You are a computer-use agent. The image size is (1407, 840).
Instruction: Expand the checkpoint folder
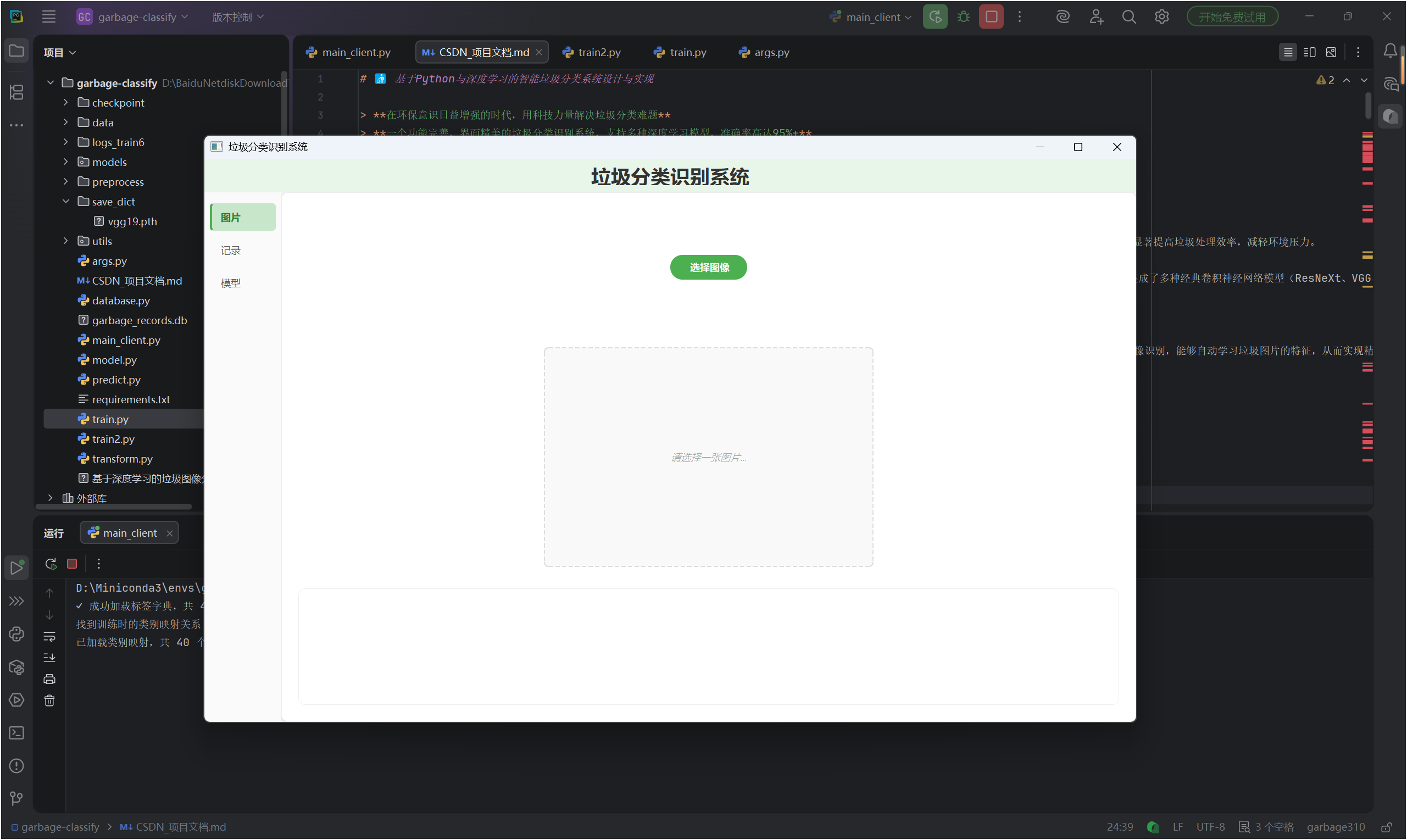click(65, 102)
